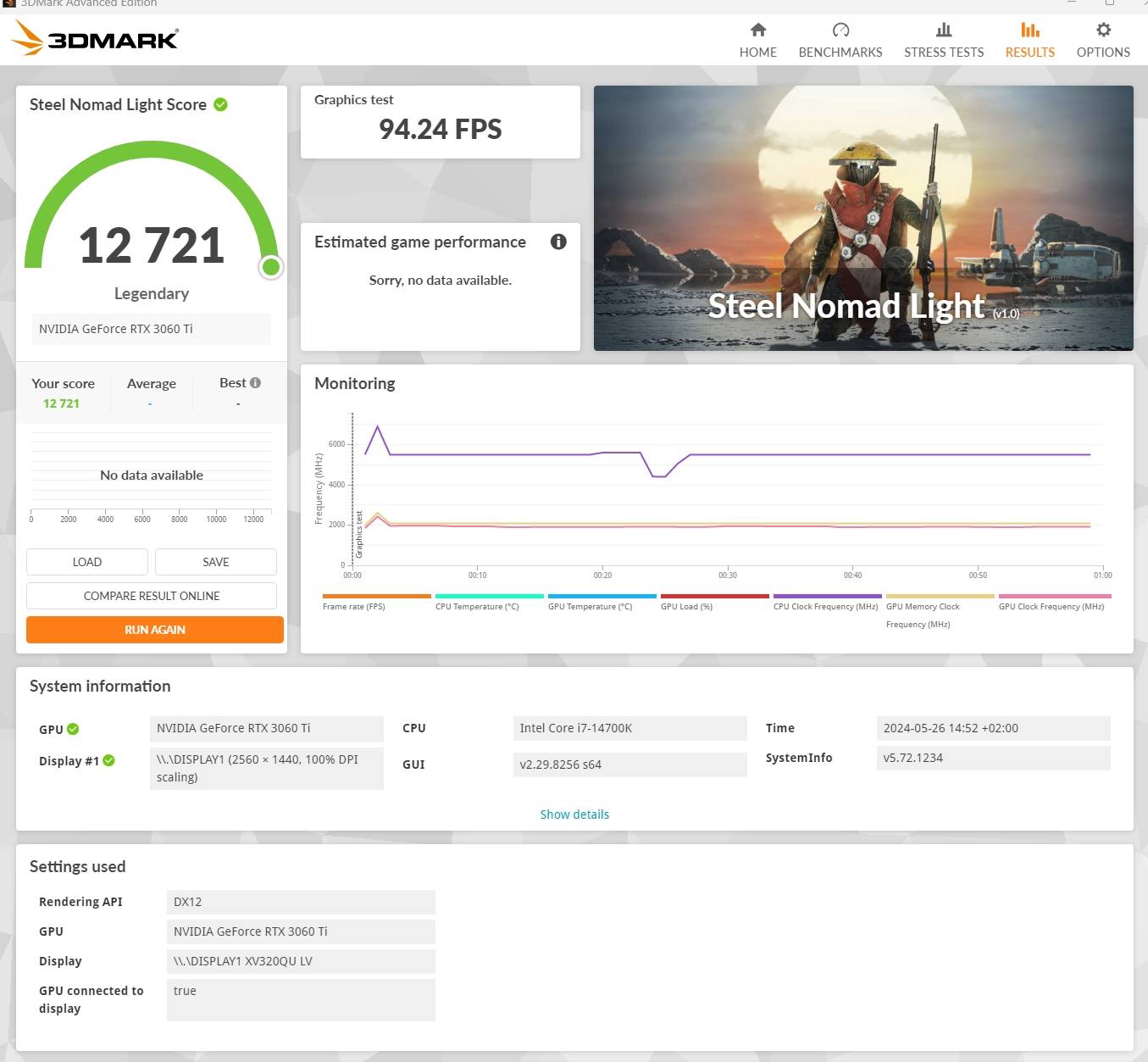
Task: Click the 3DMark logo
Action: (95, 38)
